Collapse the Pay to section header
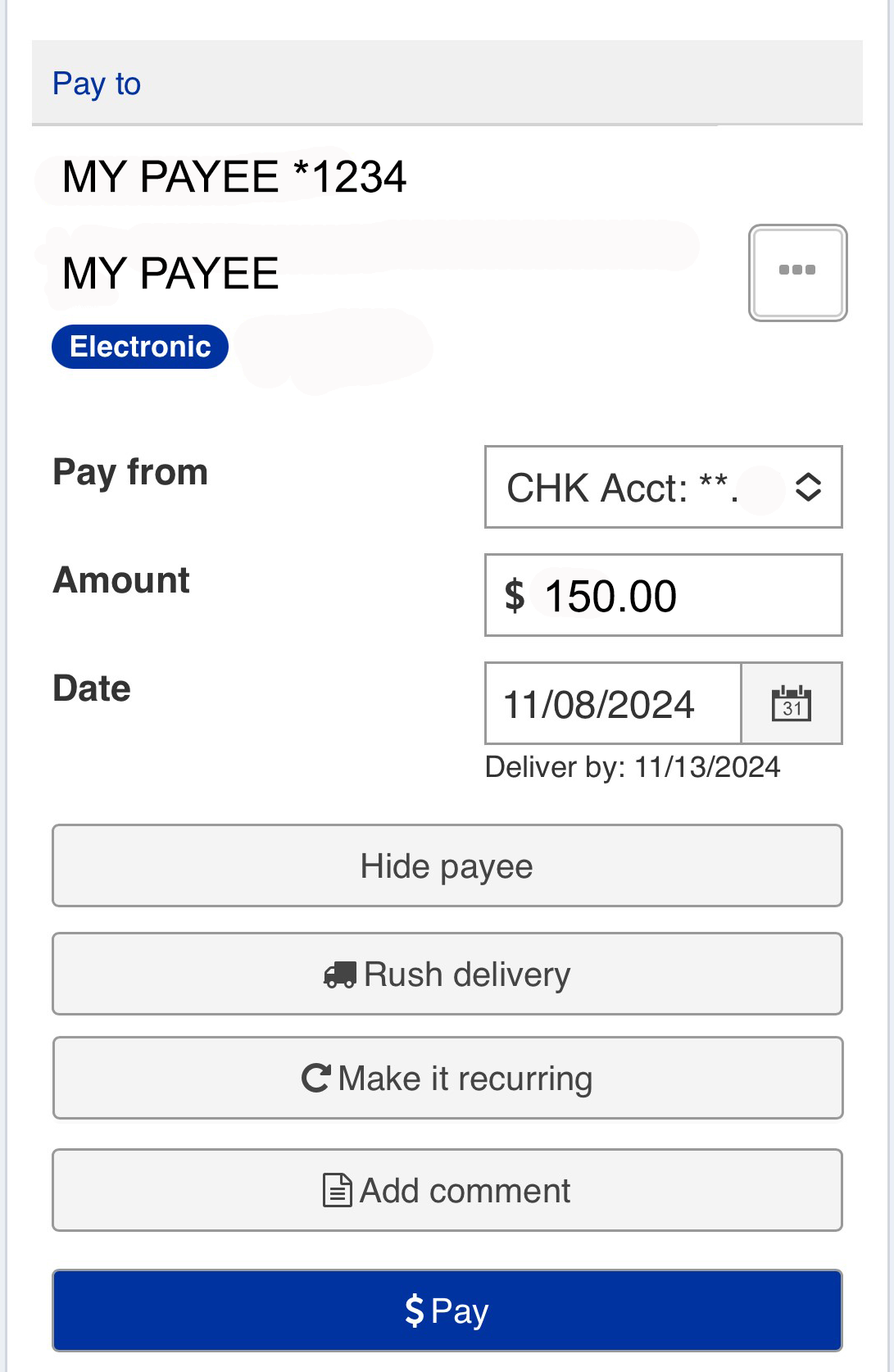This screenshot has height=1372, width=894. (96, 82)
